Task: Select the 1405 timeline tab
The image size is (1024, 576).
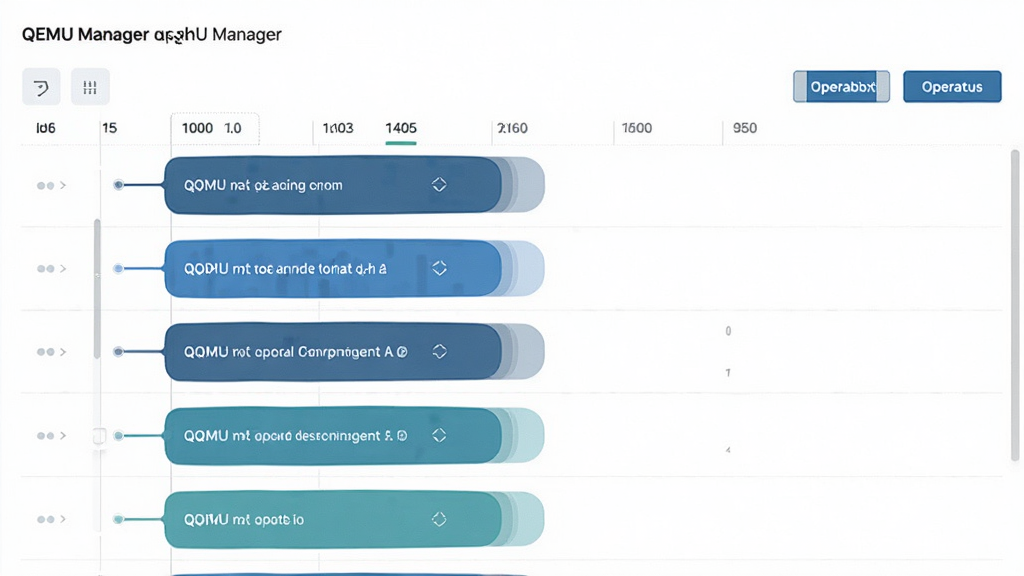Action: point(401,129)
